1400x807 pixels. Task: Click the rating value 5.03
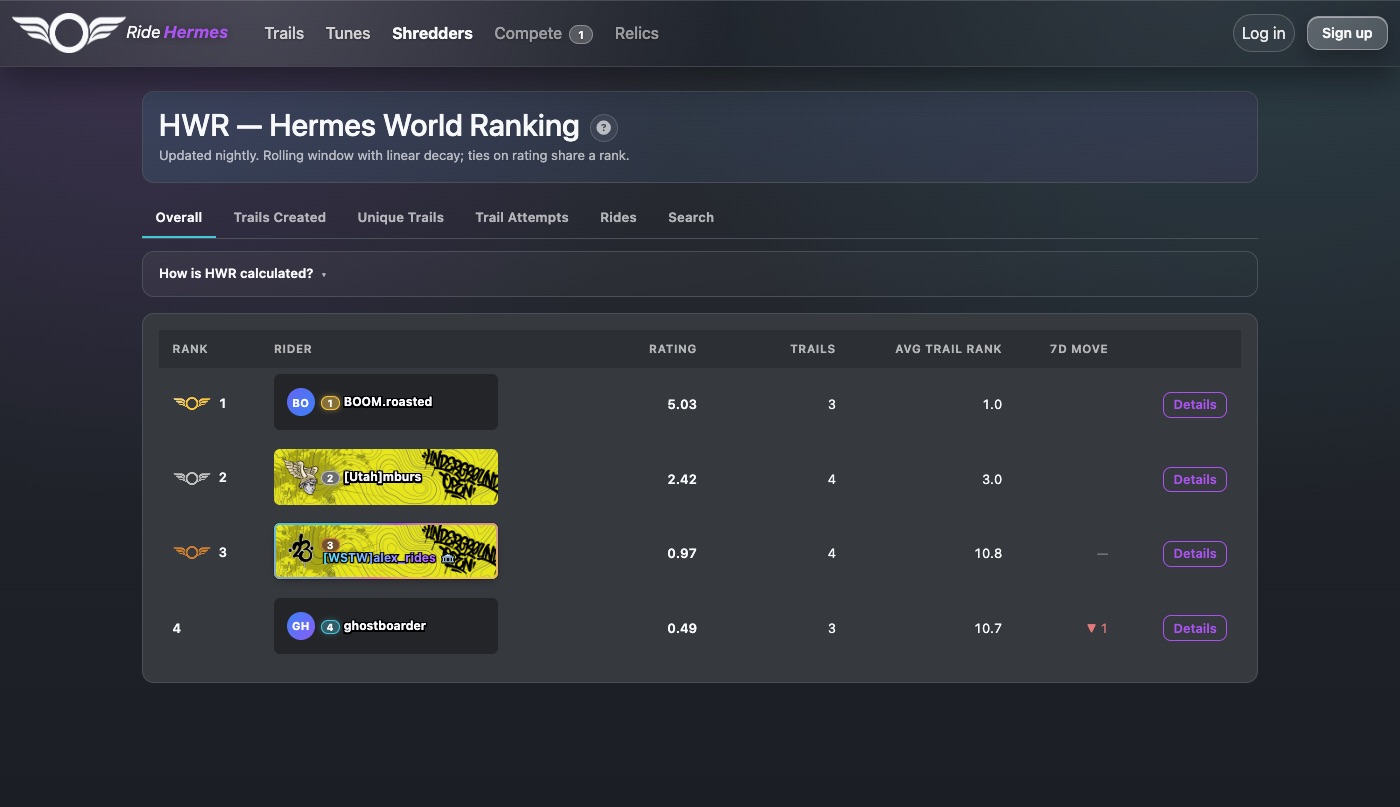682,405
